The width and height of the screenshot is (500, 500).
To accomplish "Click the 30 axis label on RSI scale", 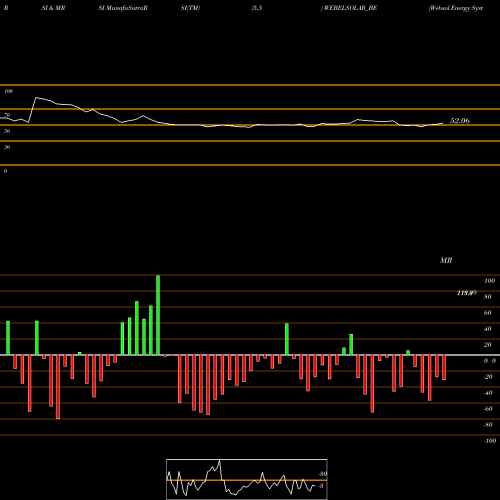I will 7,147.
